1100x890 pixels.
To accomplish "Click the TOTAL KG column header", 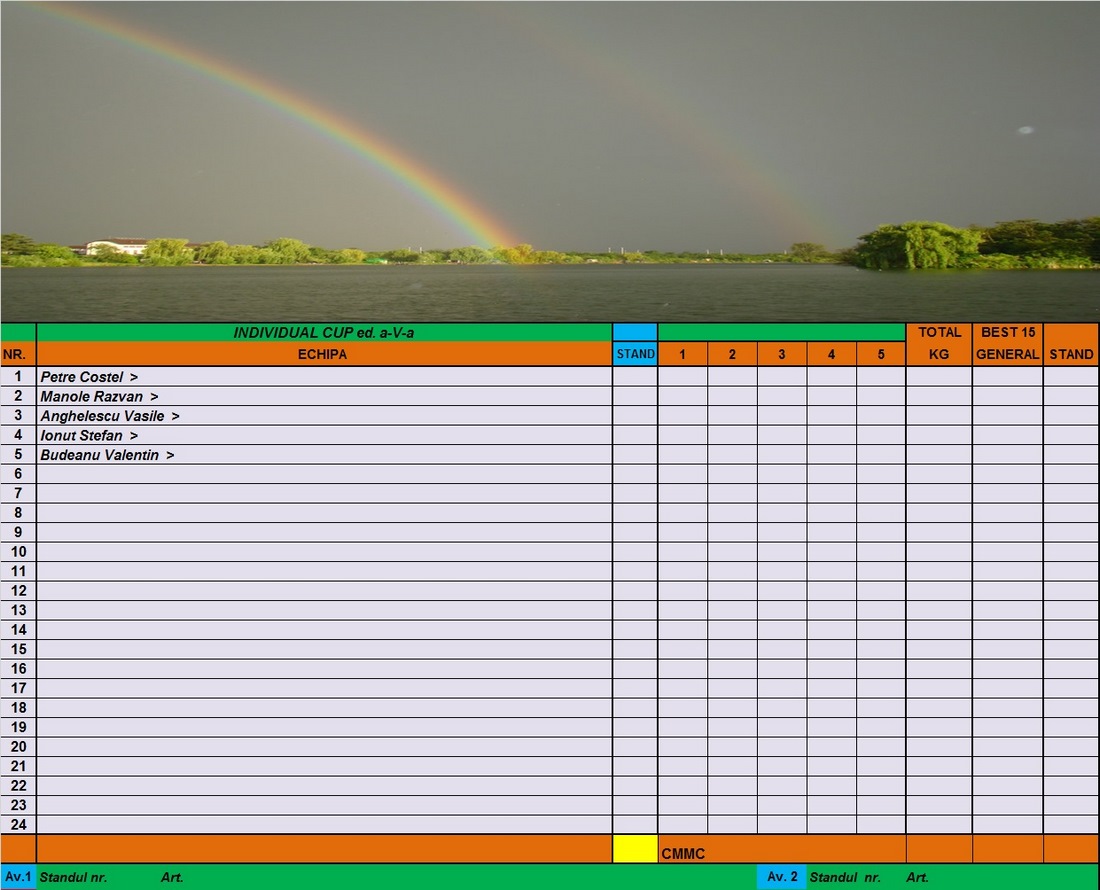I will (939, 343).
